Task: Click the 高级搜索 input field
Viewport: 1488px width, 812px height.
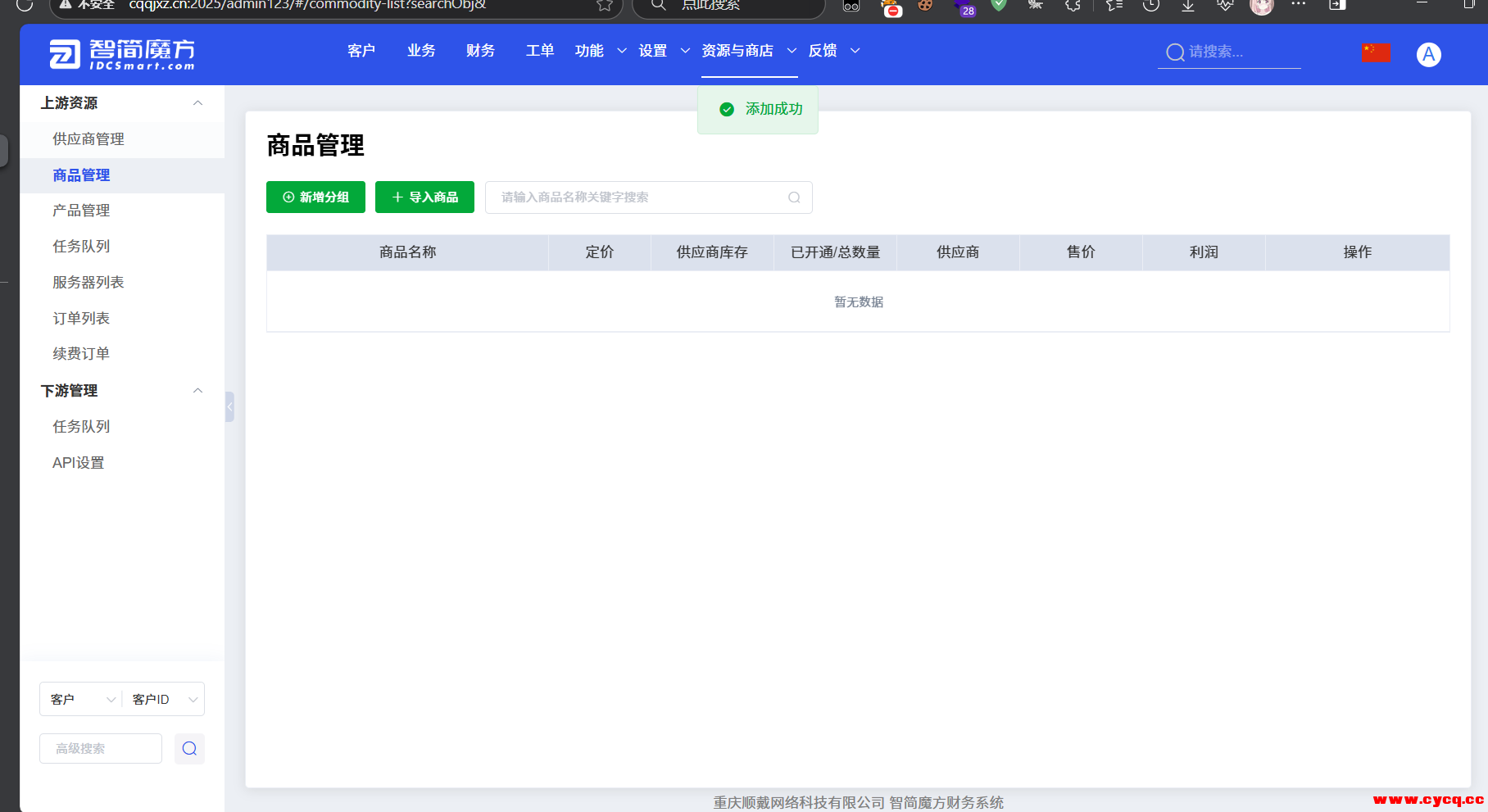Action: pyautogui.click(x=100, y=748)
